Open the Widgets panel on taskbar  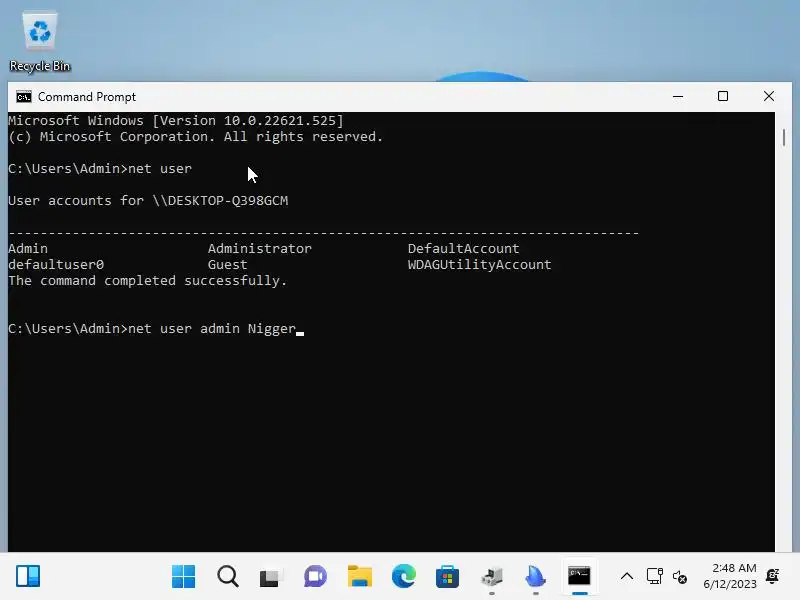point(28,577)
